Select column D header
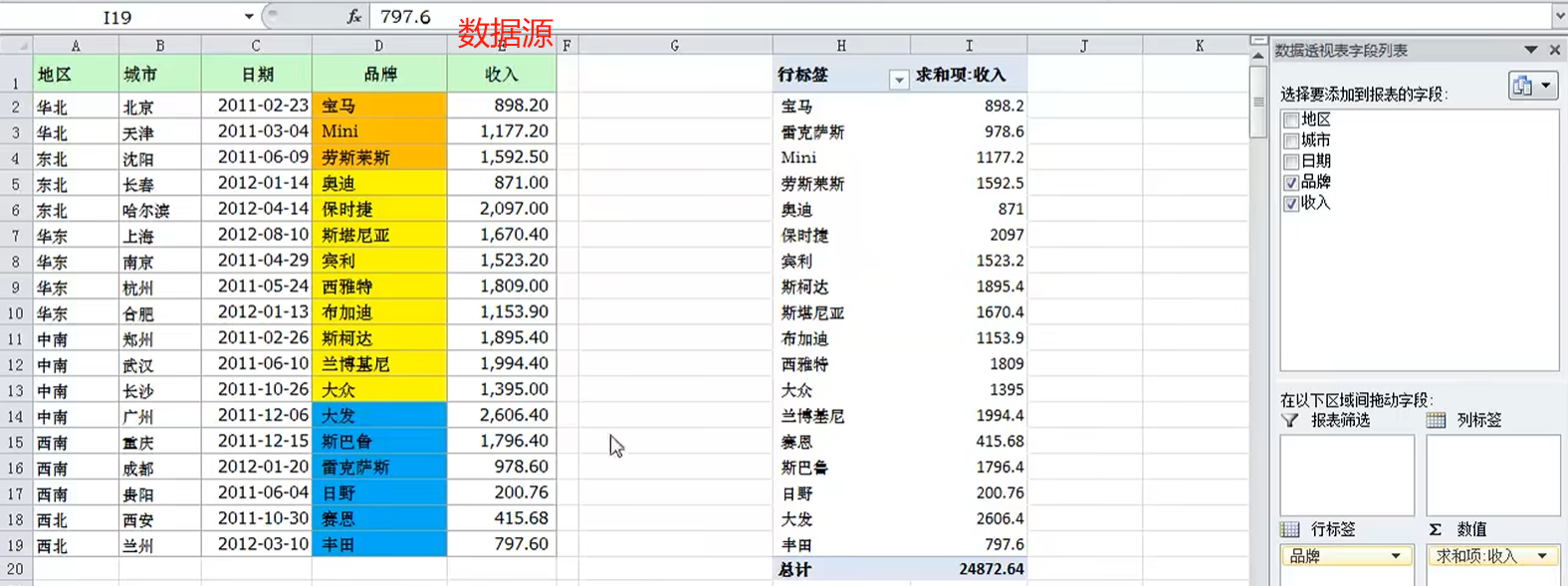The width and height of the screenshot is (1568, 586). point(379,45)
